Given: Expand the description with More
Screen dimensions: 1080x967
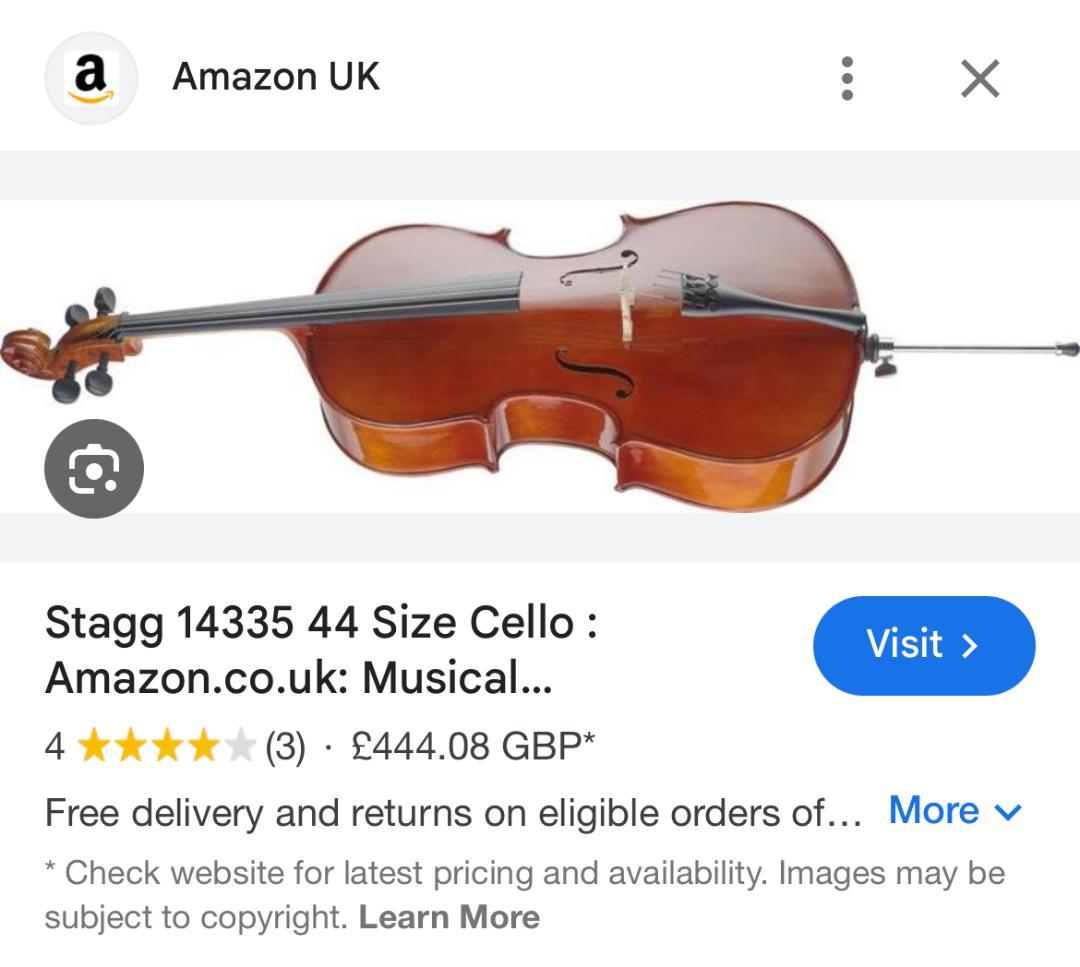Looking at the screenshot, I should click(x=934, y=810).
